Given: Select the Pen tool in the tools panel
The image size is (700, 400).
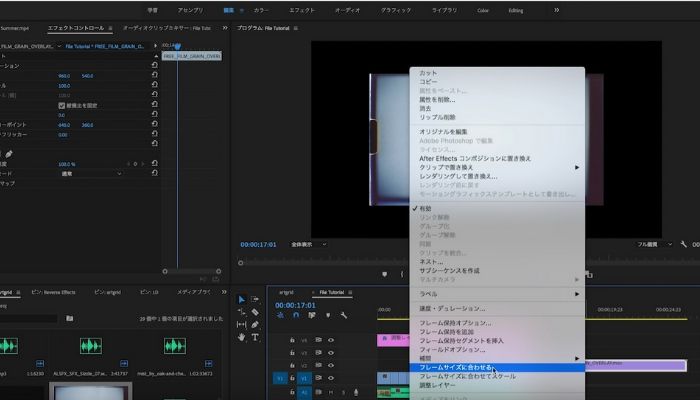Looking at the screenshot, I should pyautogui.click(x=255, y=325).
